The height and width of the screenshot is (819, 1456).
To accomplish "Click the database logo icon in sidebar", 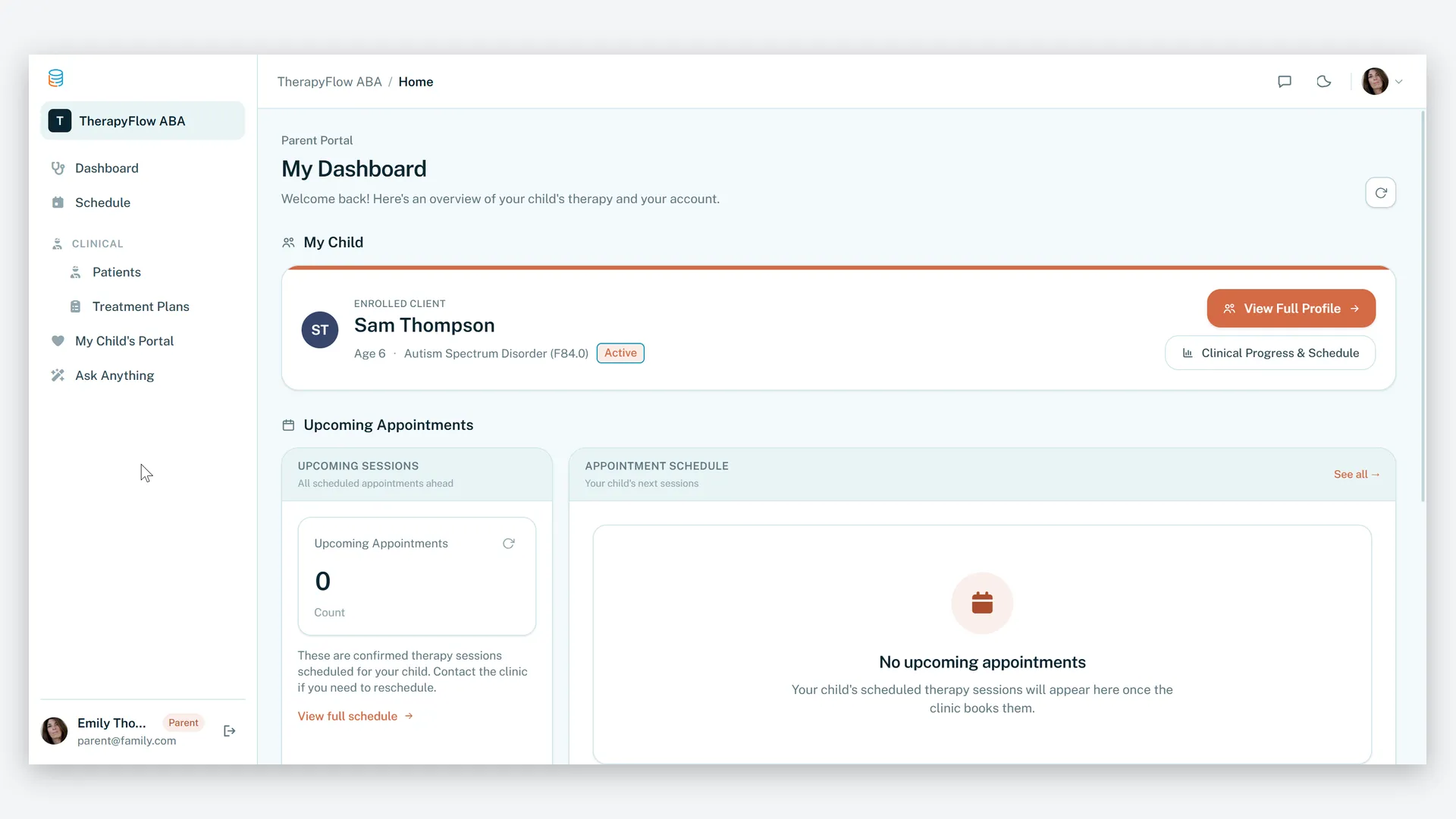I will pyautogui.click(x=56, y=78).
